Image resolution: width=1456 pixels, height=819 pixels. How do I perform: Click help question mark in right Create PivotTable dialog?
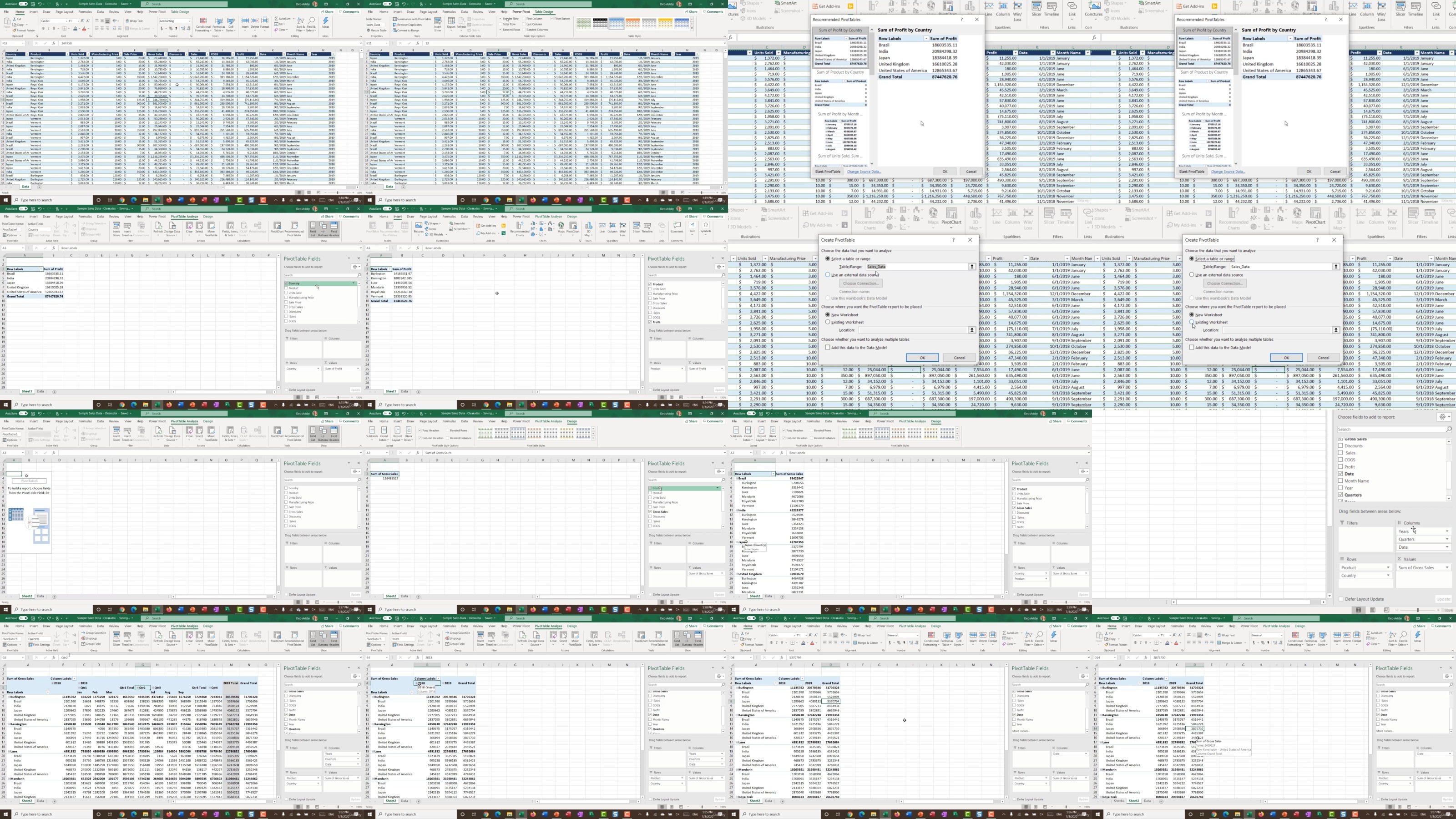coord(1317,240)
